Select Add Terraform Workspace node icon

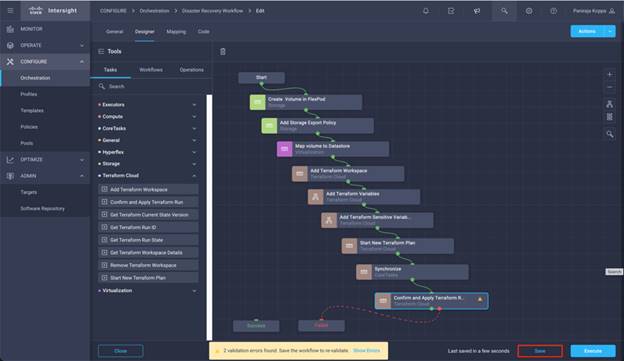(x=300, y=174)
